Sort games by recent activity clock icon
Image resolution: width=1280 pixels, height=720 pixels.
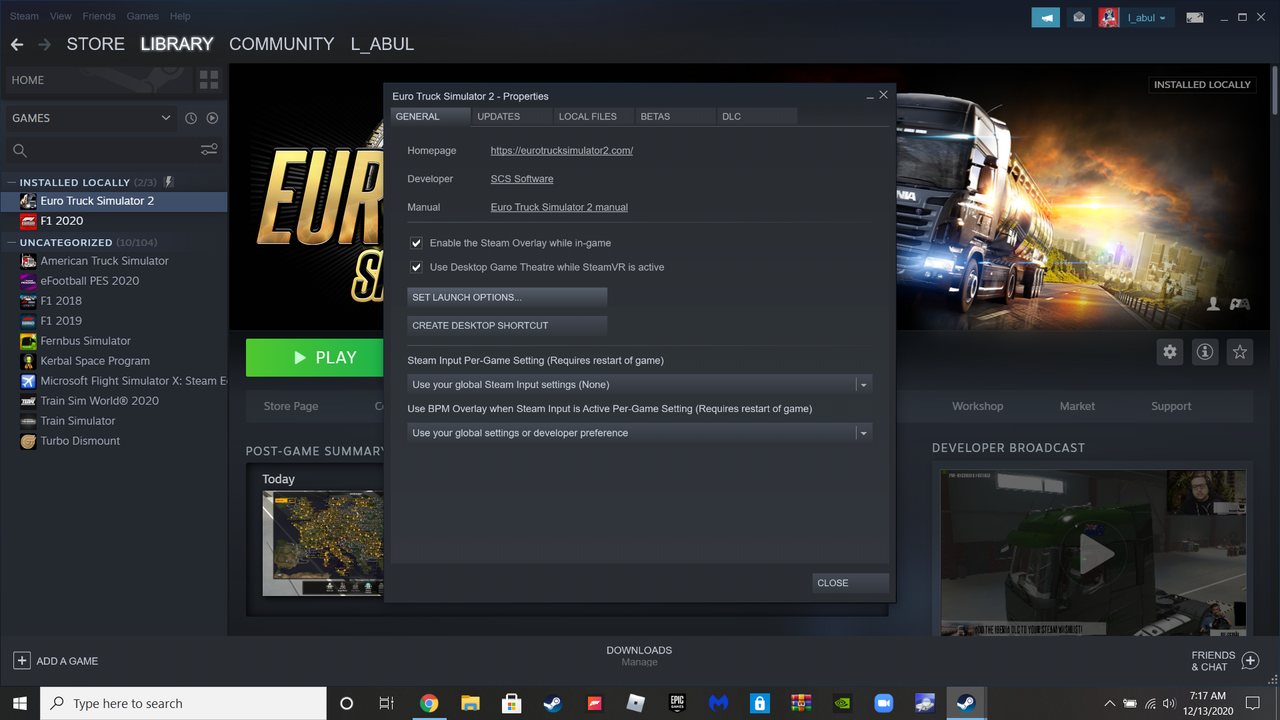[x=191, y=118]
